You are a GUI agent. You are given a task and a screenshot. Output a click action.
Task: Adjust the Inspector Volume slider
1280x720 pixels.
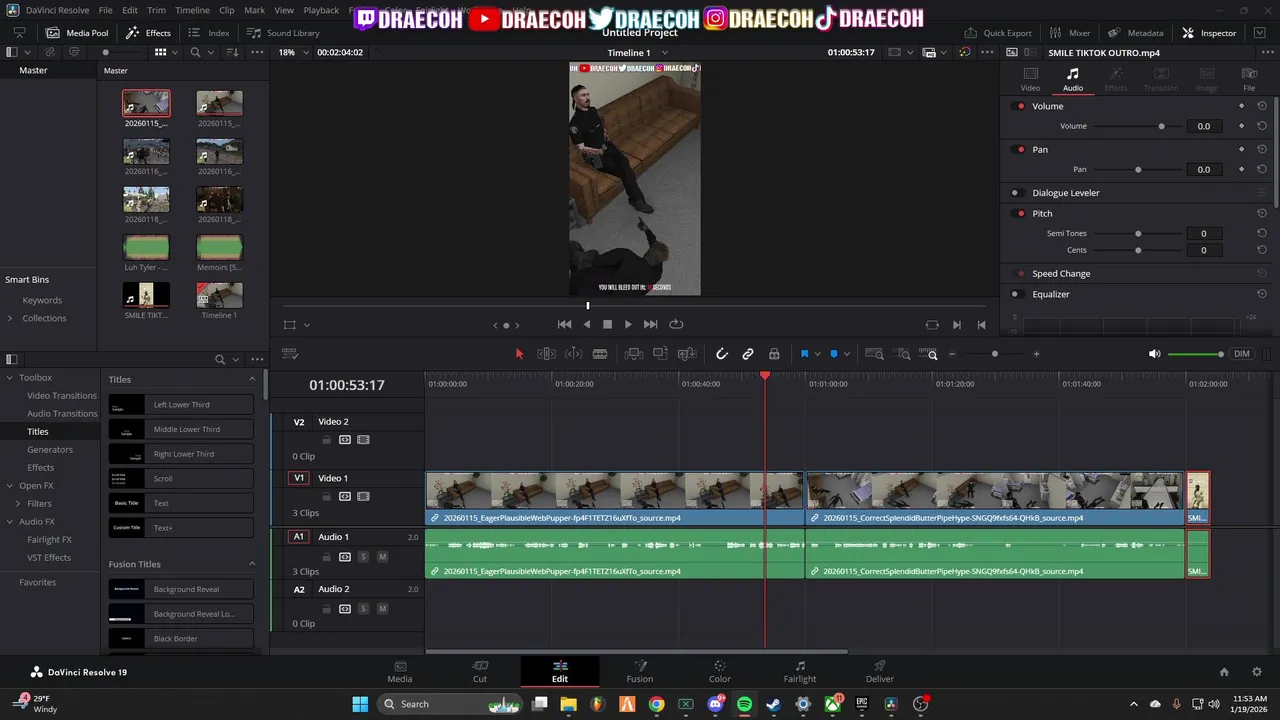1136,126
